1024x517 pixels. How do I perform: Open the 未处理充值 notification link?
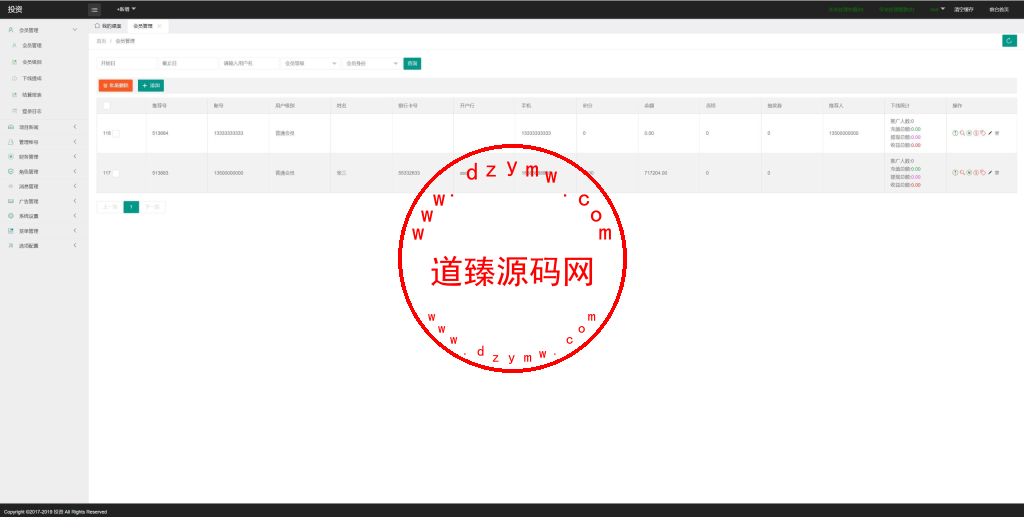coord(846,10)
